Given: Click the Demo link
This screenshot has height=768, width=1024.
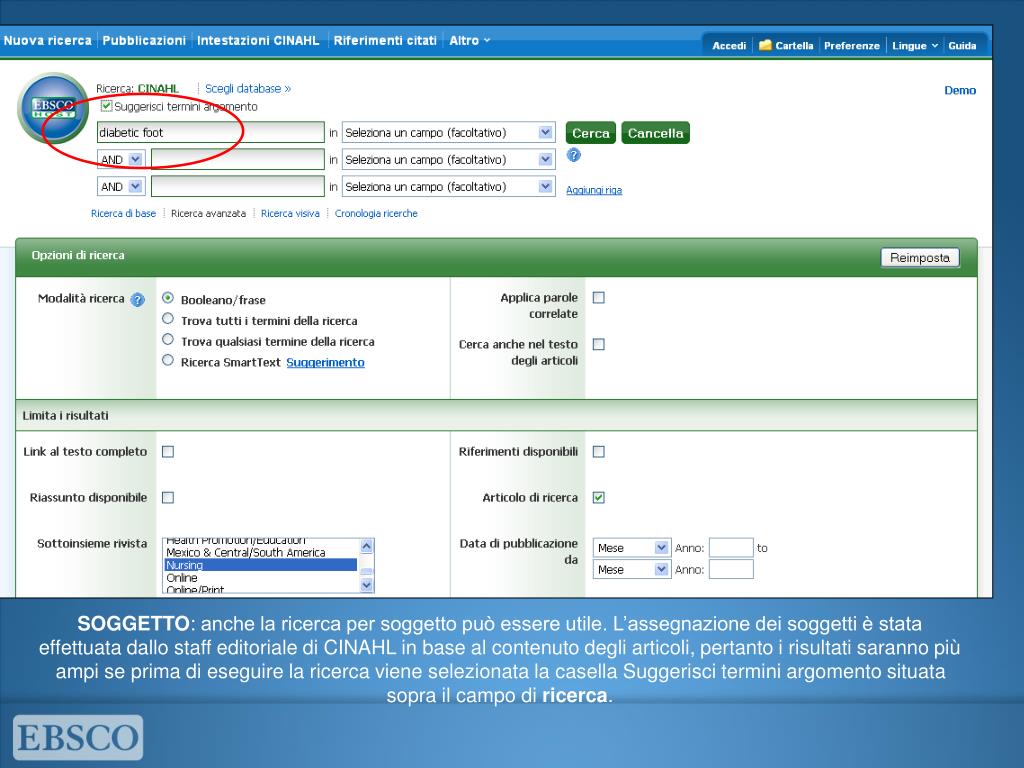Looking at the screenshot, I should click(960, 91).
